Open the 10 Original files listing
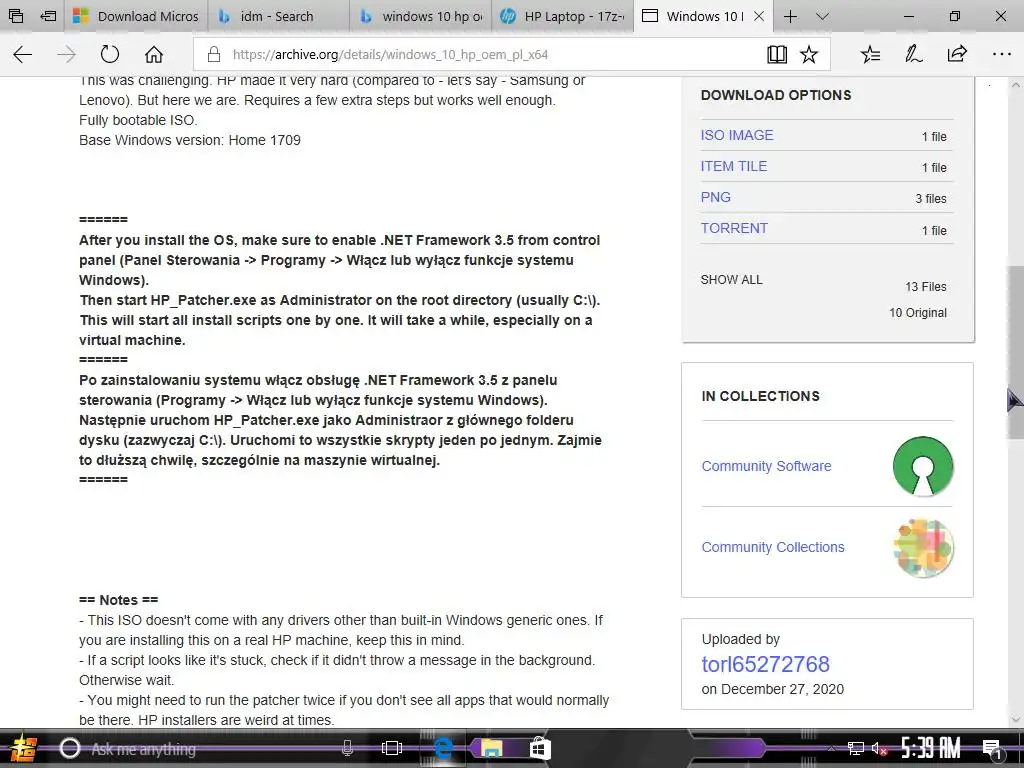 [918, 313]
